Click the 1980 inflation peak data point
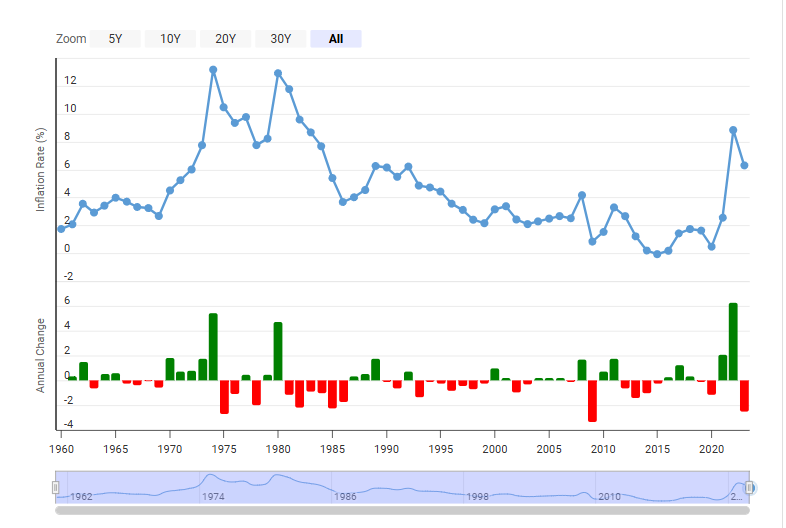 [x=278, y=73]
